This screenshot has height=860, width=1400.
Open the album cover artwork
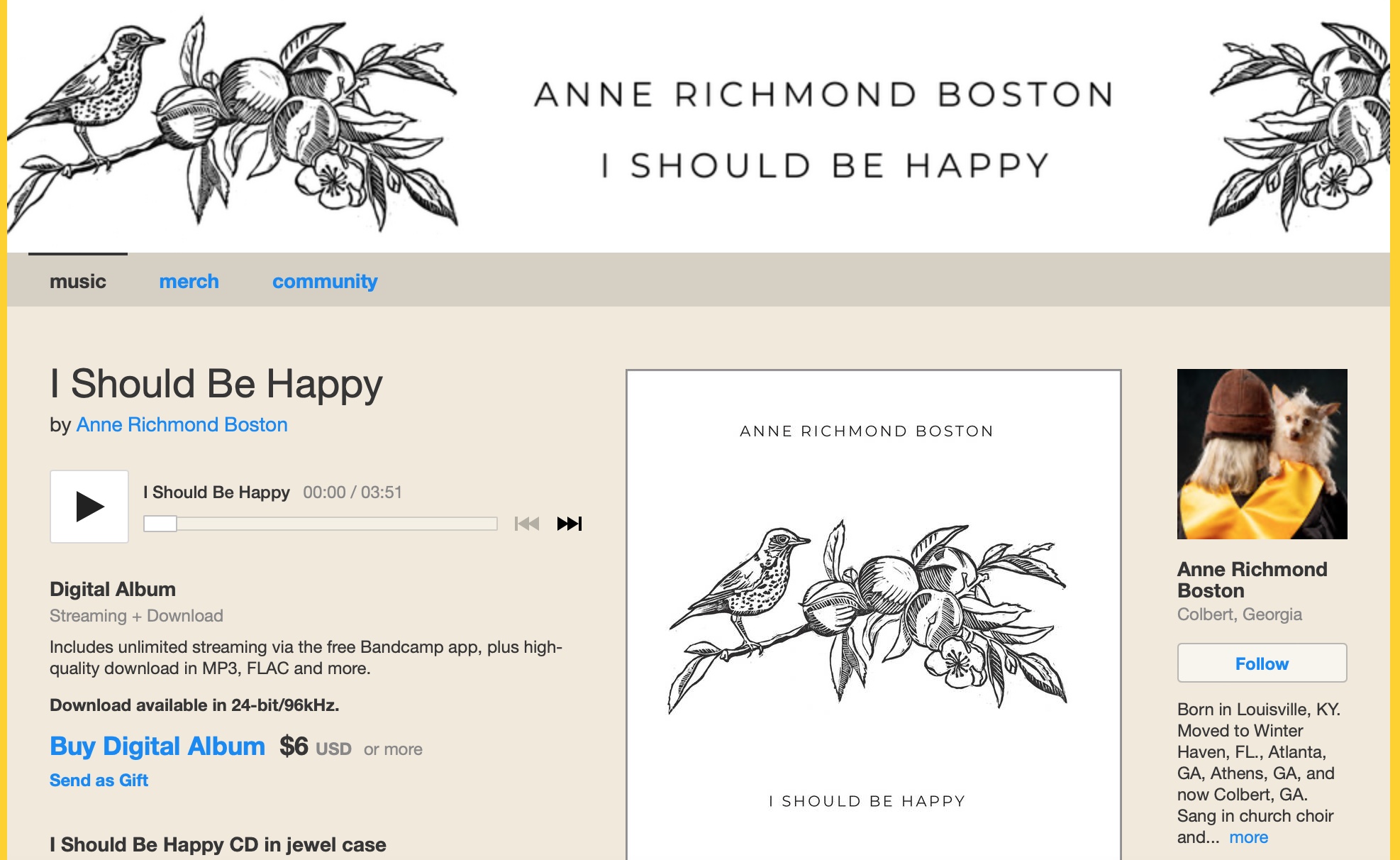(x=873, y=614)
